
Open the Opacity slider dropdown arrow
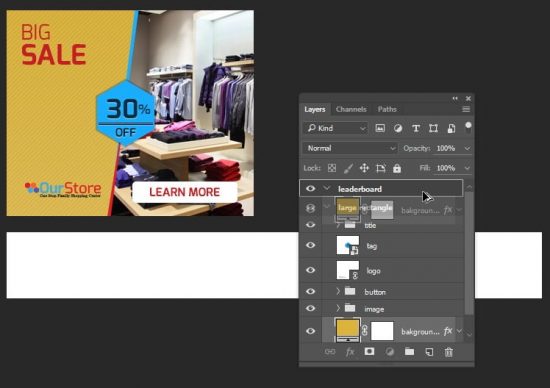pos(467,148)
